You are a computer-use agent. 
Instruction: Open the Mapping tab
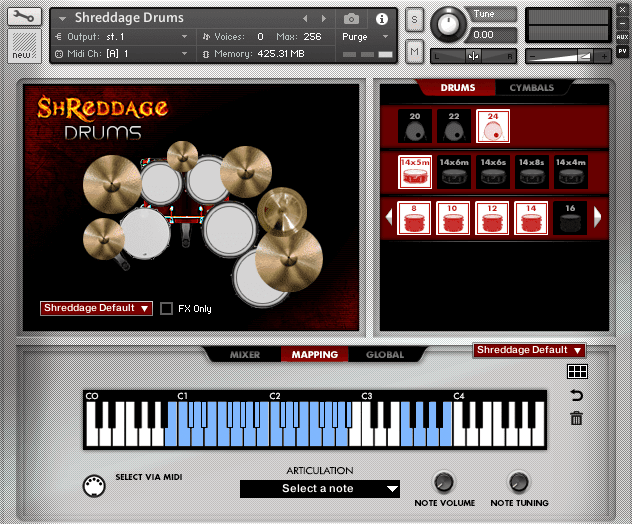click(x=315, y=355)
